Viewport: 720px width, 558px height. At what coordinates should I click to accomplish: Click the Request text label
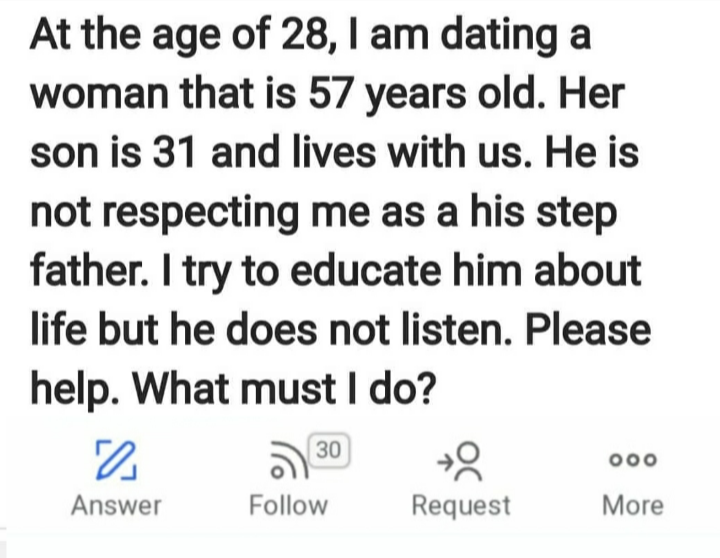pyautogui.click(x=461, y=507)
